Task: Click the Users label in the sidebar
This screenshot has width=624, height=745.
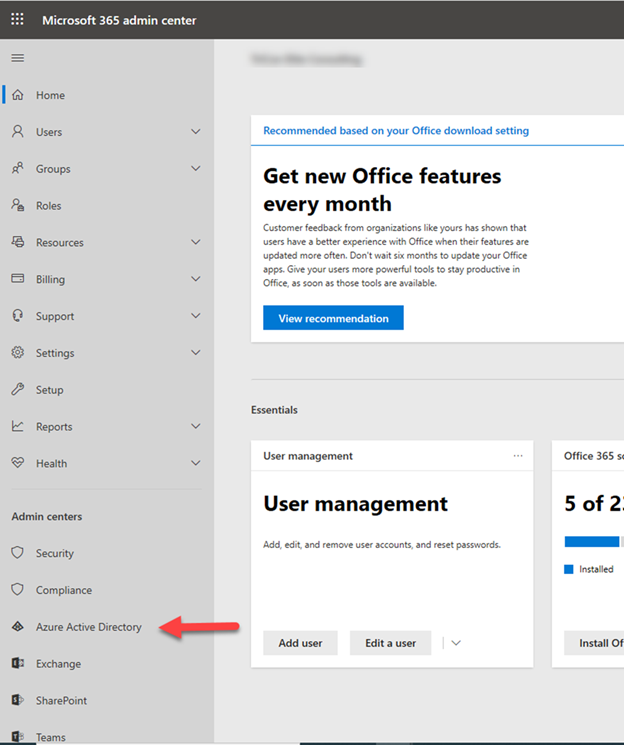Action: 49,132
